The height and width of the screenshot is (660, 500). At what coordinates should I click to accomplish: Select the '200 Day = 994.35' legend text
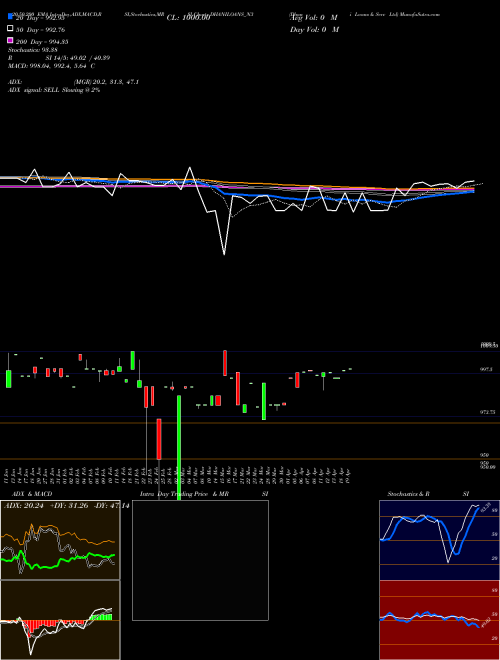click(x=42, y=42)
